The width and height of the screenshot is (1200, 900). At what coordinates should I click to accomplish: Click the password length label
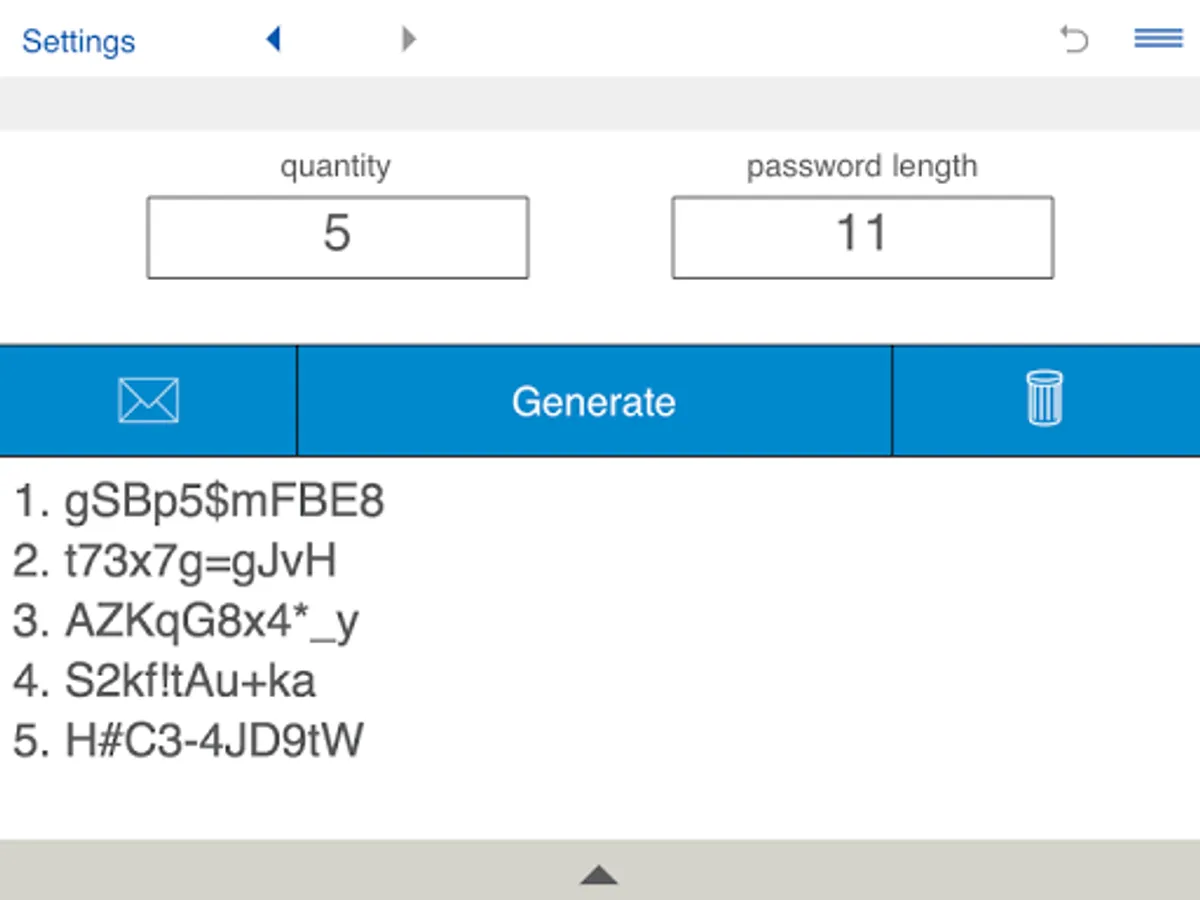click(862, 166)
